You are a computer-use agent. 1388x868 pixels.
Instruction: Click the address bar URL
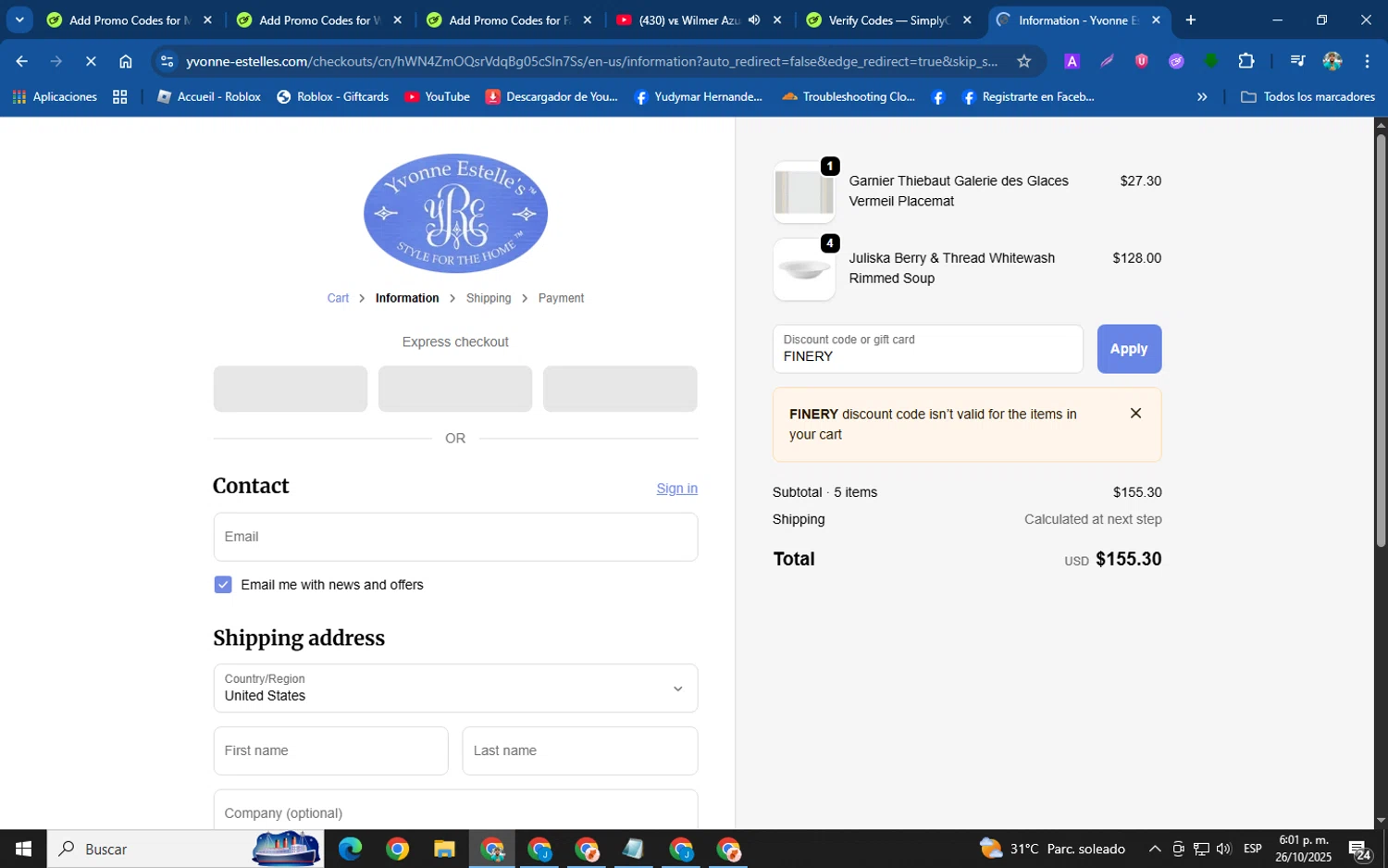click(591, 61)
